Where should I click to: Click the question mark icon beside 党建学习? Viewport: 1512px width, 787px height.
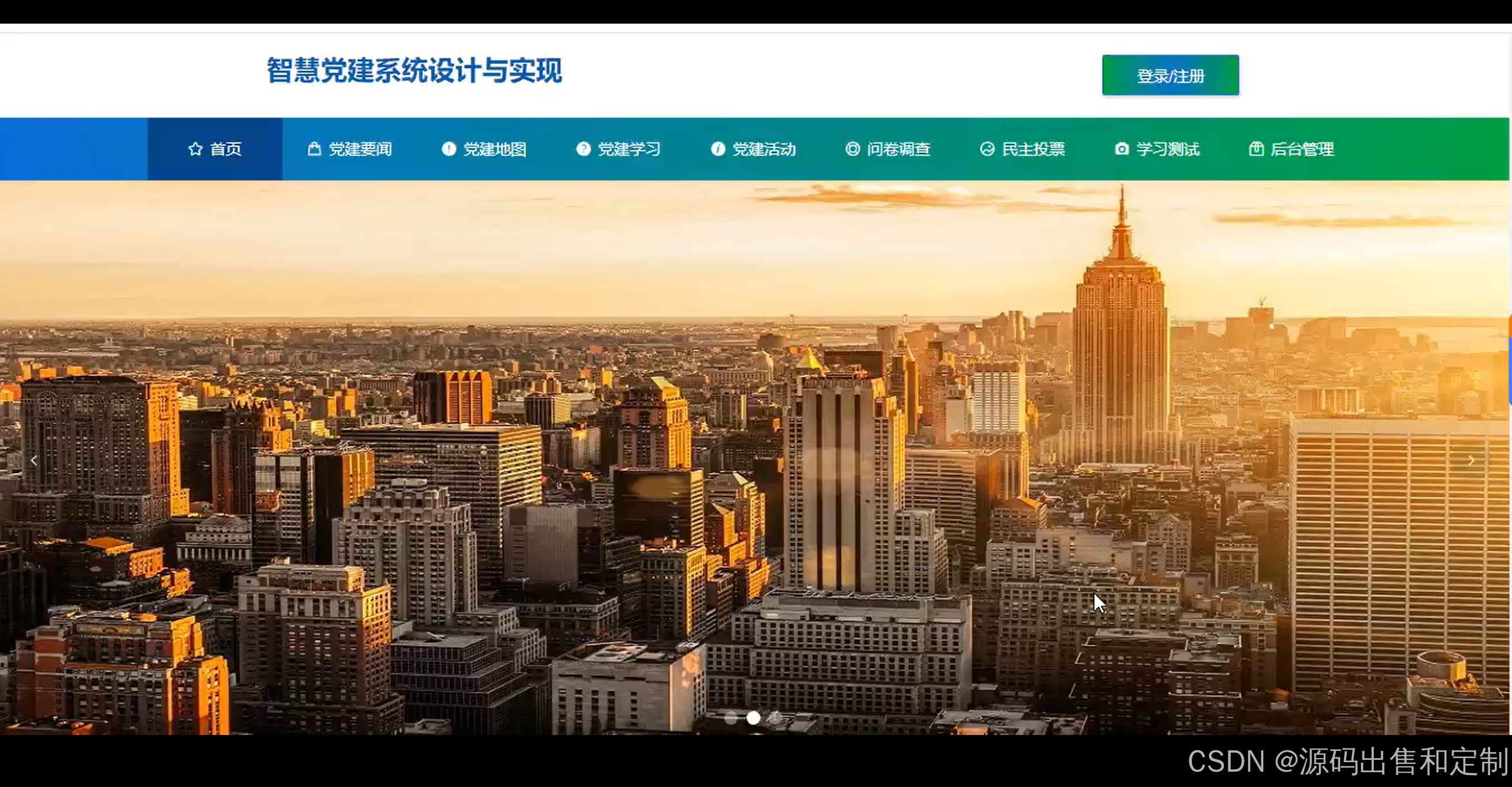[584, 149]
